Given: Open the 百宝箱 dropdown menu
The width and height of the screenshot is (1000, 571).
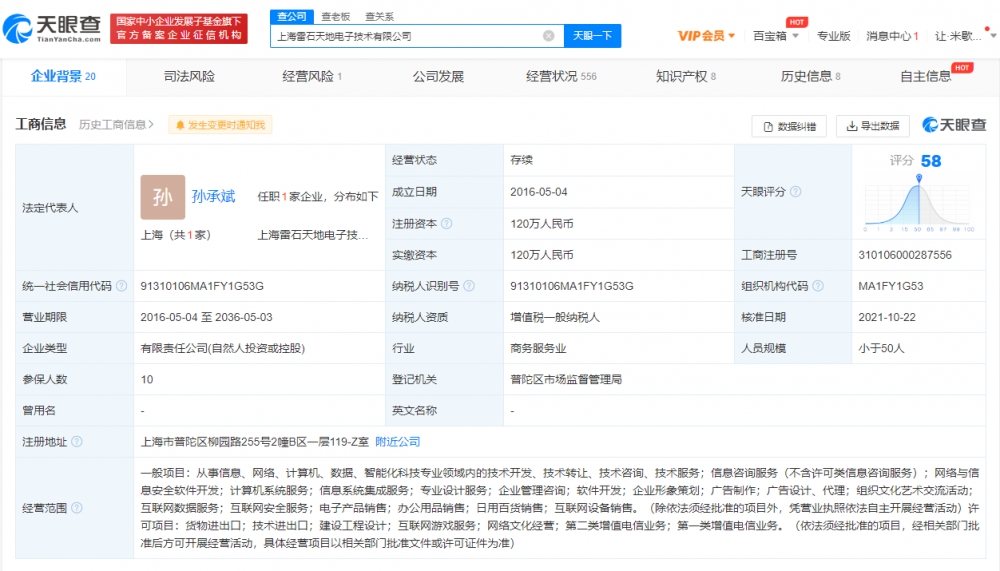Looking at the screenshot, I should click(x=776, y=36).
